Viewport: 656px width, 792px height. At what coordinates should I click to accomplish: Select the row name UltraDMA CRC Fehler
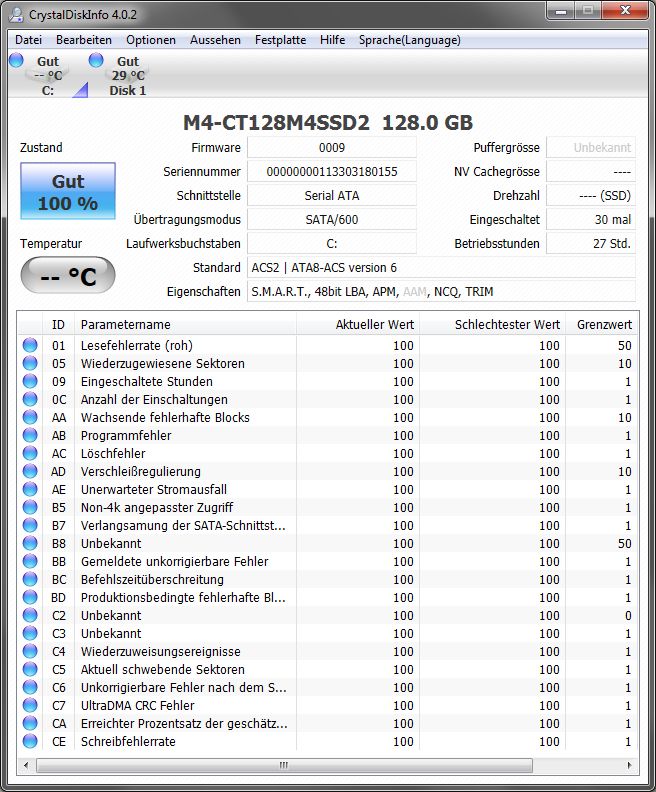(137, 706)
